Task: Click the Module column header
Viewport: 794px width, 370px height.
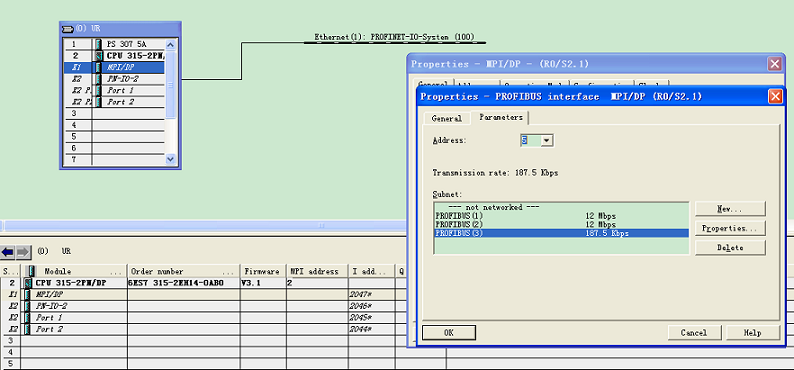Action: (73, 271)
